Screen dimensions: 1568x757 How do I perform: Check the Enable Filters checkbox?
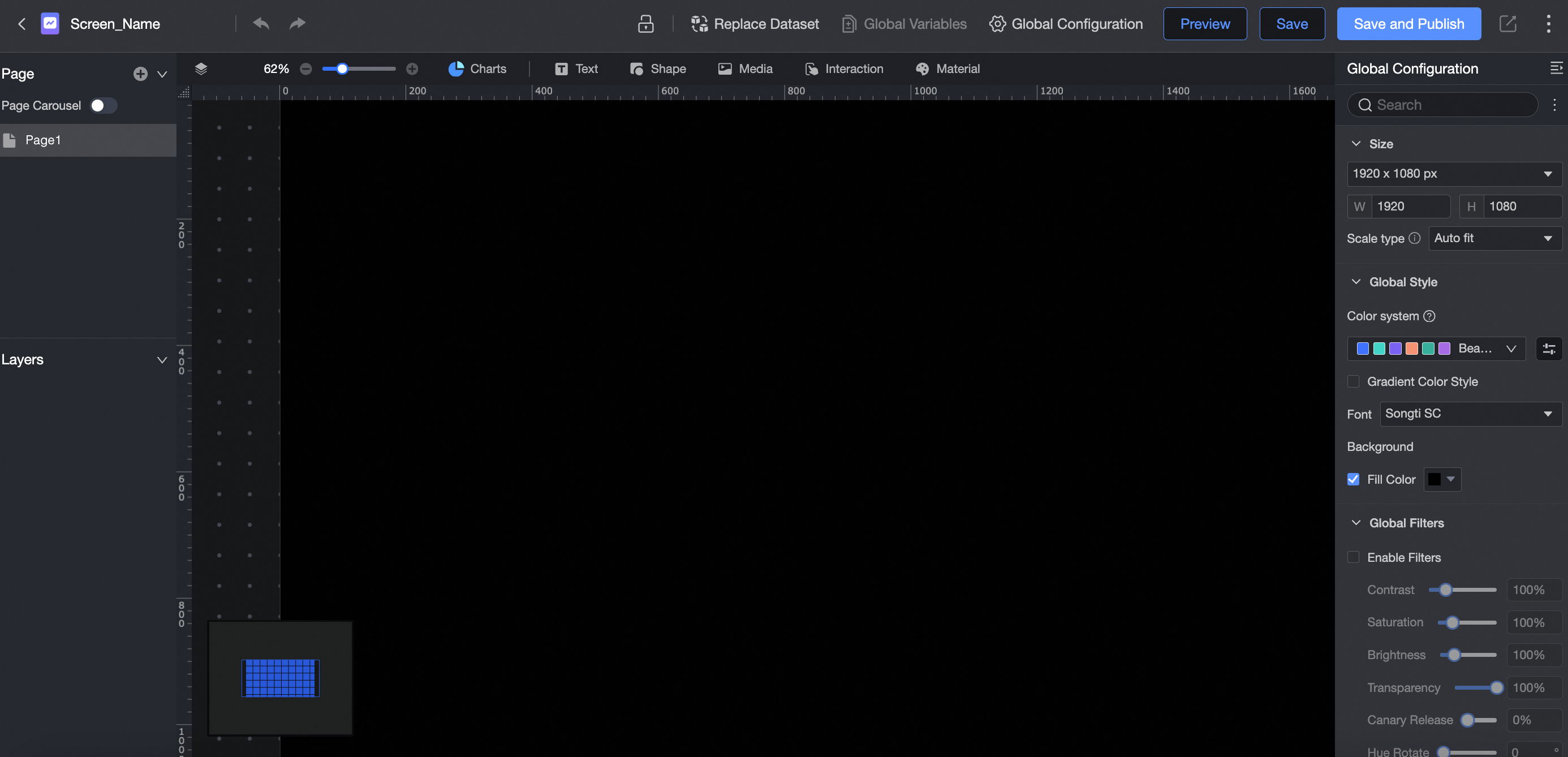click(1353, 557)
